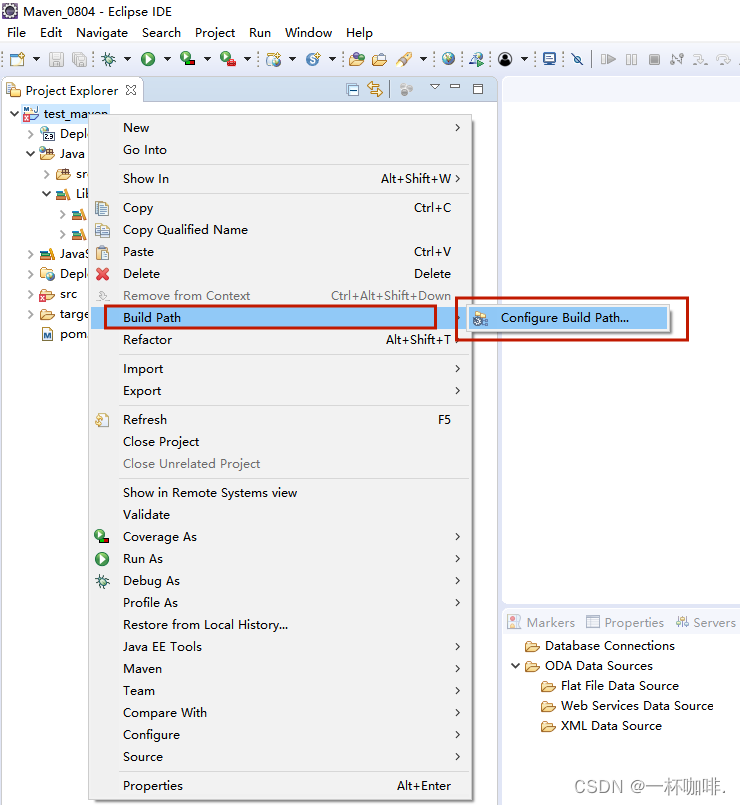
Task: Expand the src folder tree node
Action: click(x=30, y=294)
